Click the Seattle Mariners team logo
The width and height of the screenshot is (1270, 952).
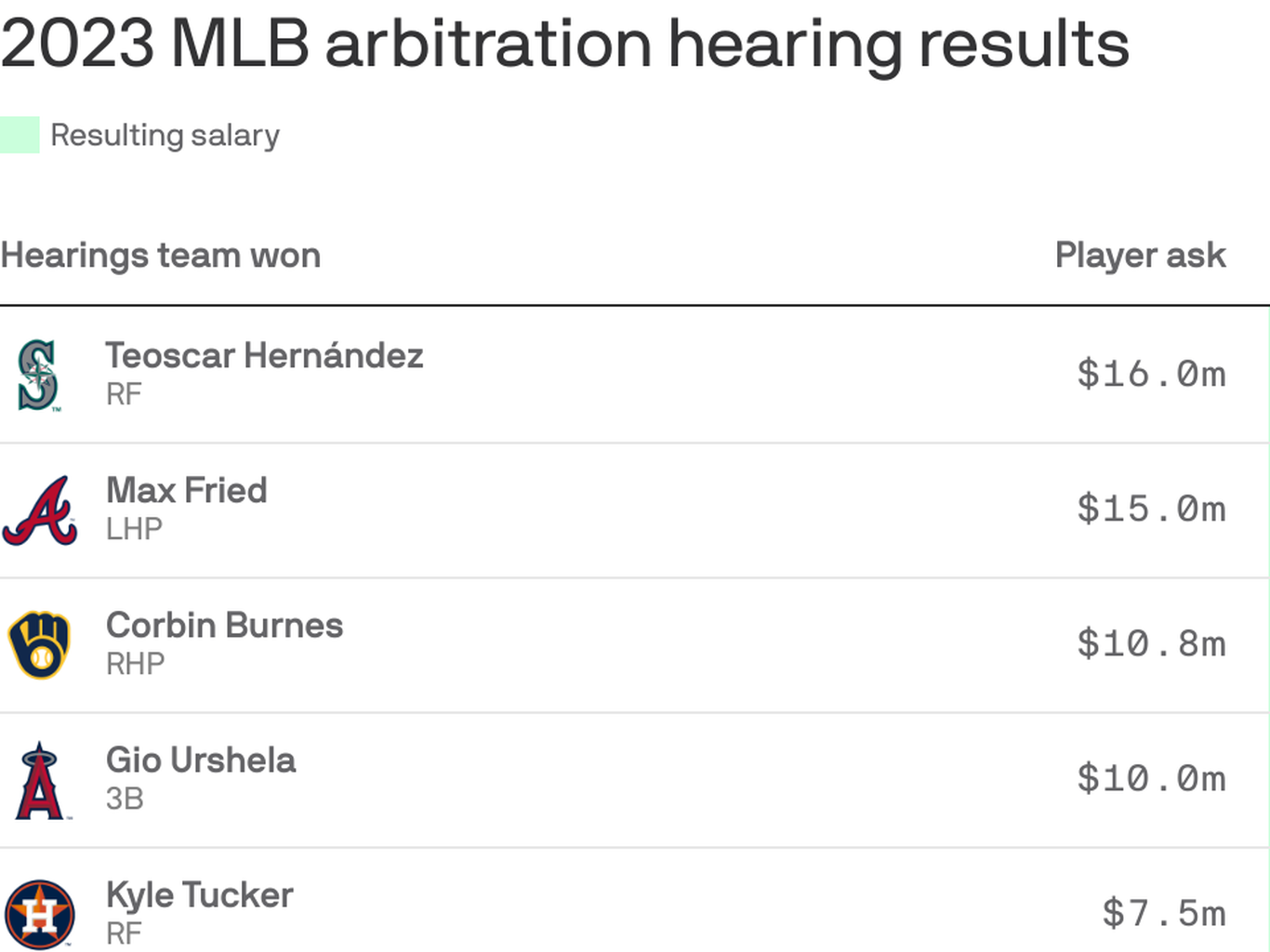click(x=38, y=375)
